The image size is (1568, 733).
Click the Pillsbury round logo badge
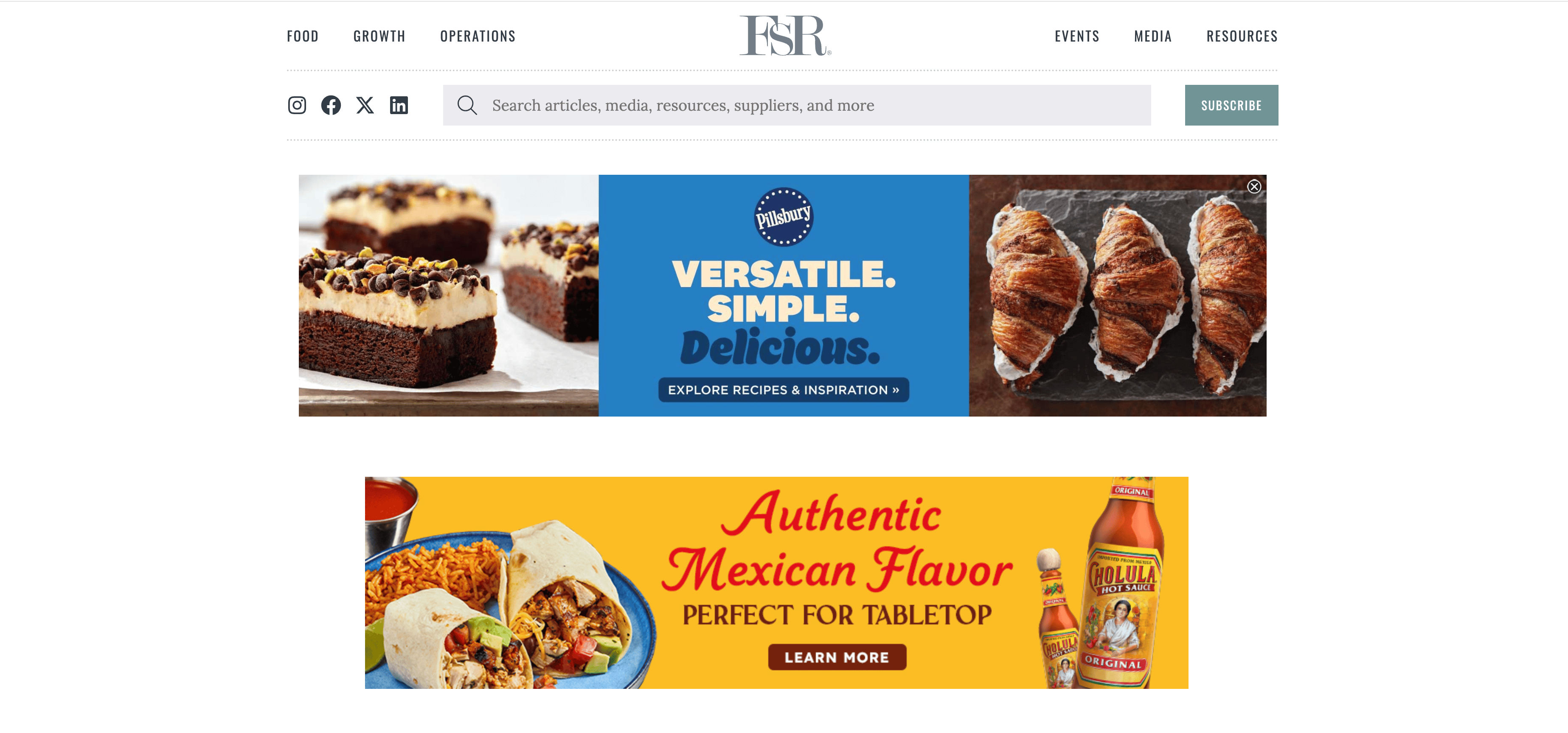(x=784, y=217)
